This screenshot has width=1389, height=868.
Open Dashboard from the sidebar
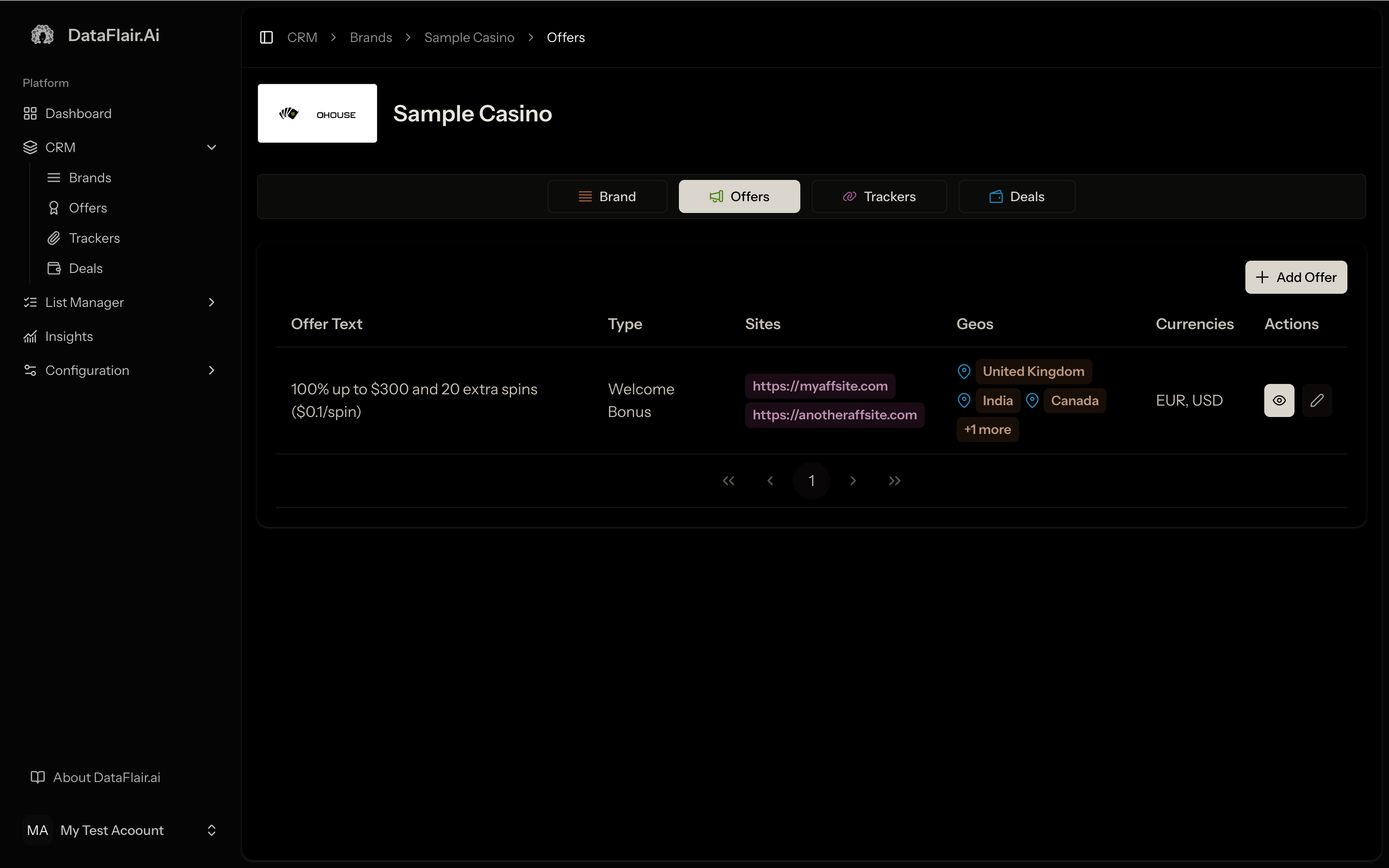click(x=78, y=114)
